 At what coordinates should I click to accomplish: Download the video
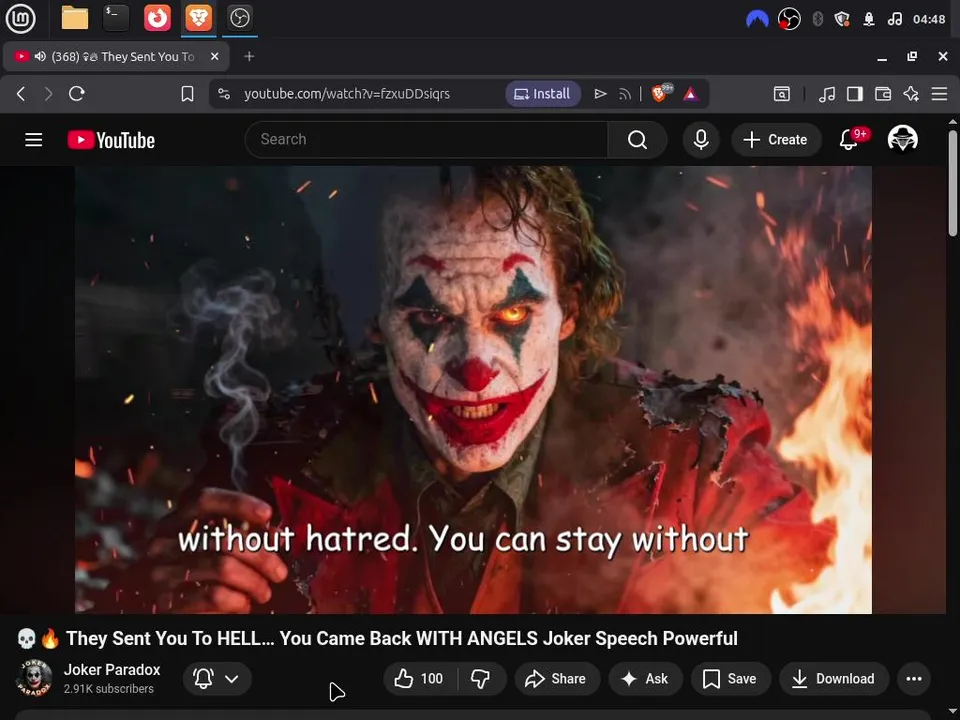834,678
